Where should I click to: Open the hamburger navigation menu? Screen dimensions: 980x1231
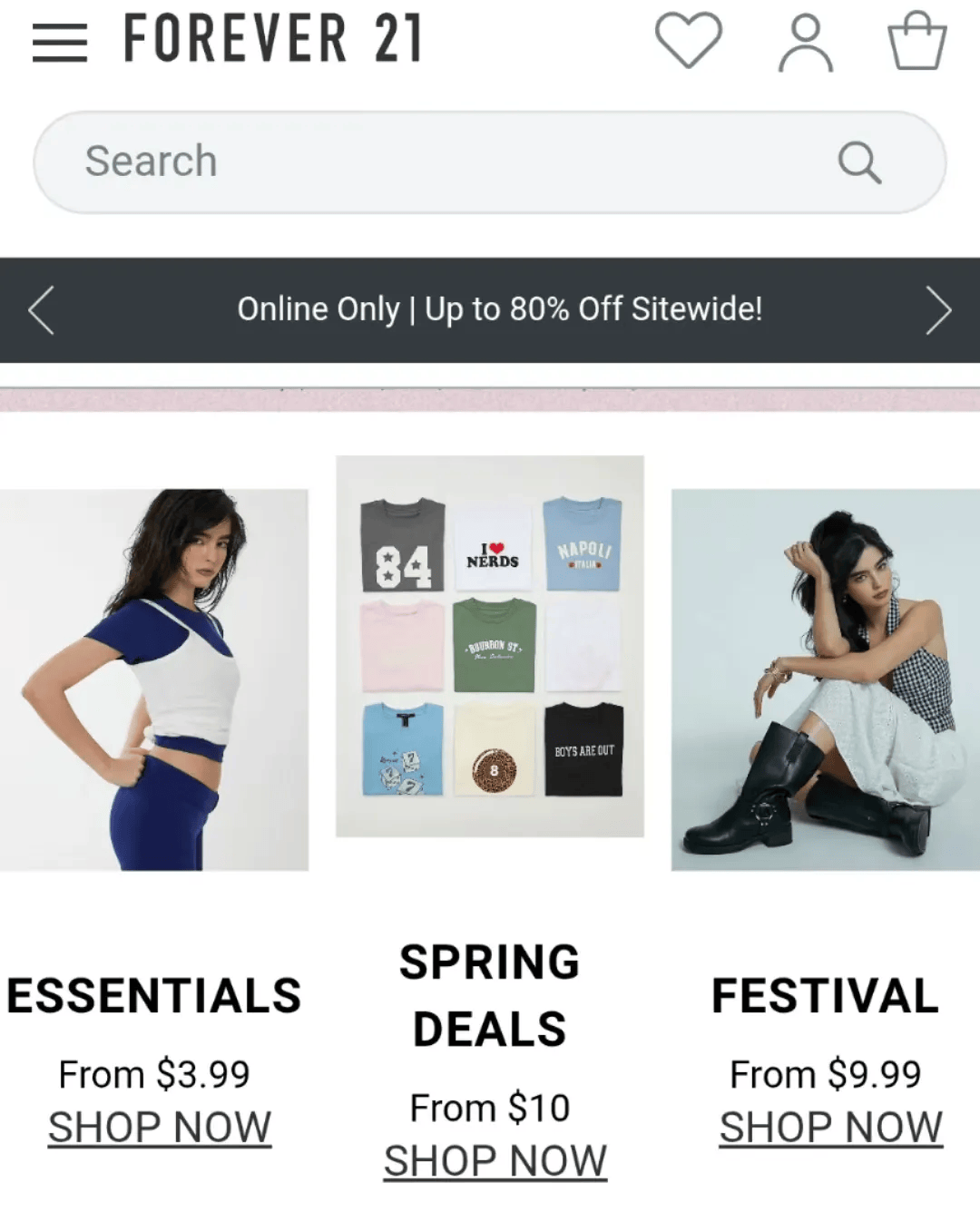(x=60, y=42)
